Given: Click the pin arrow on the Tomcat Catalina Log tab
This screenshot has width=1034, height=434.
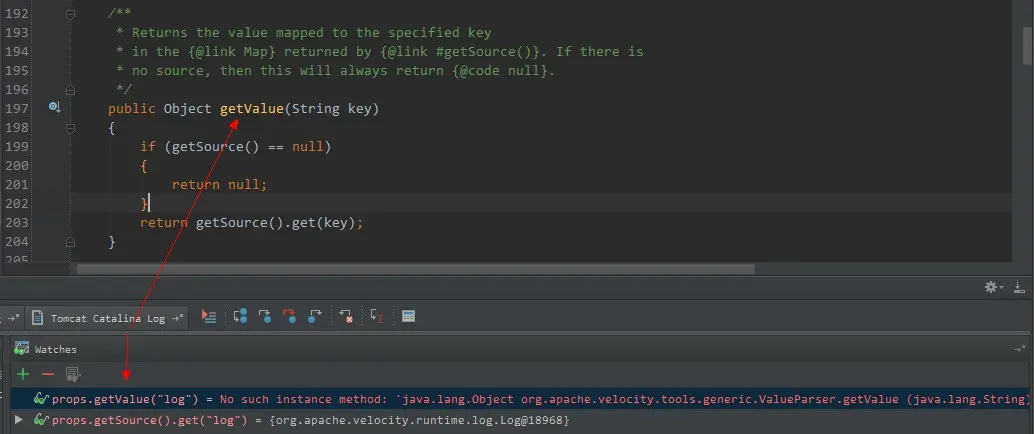Looking at the screenshot, I should click(177, 318).
